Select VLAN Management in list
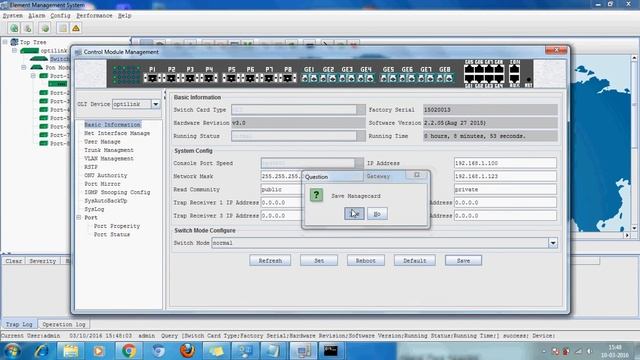The image size is (640, 360). (x=109, y=158)
